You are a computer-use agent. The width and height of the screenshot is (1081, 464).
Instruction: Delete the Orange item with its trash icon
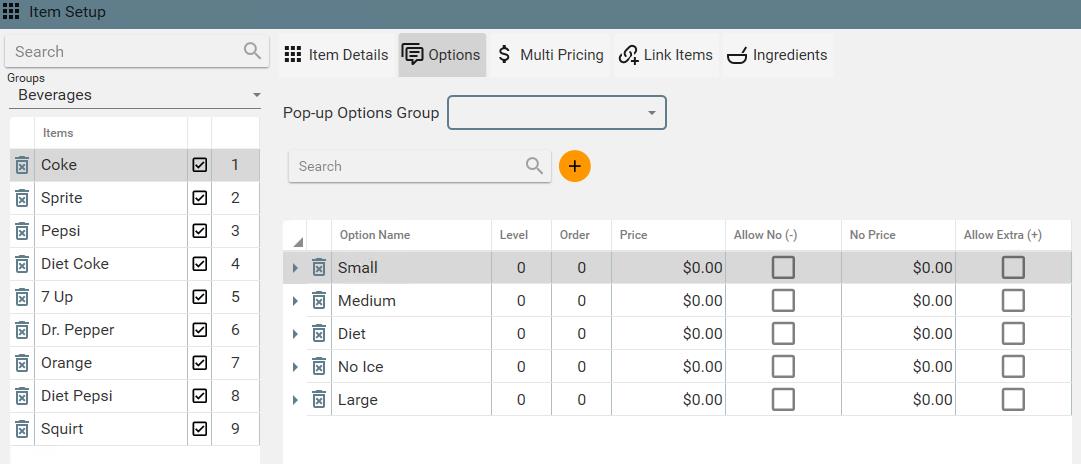[22, 363]
